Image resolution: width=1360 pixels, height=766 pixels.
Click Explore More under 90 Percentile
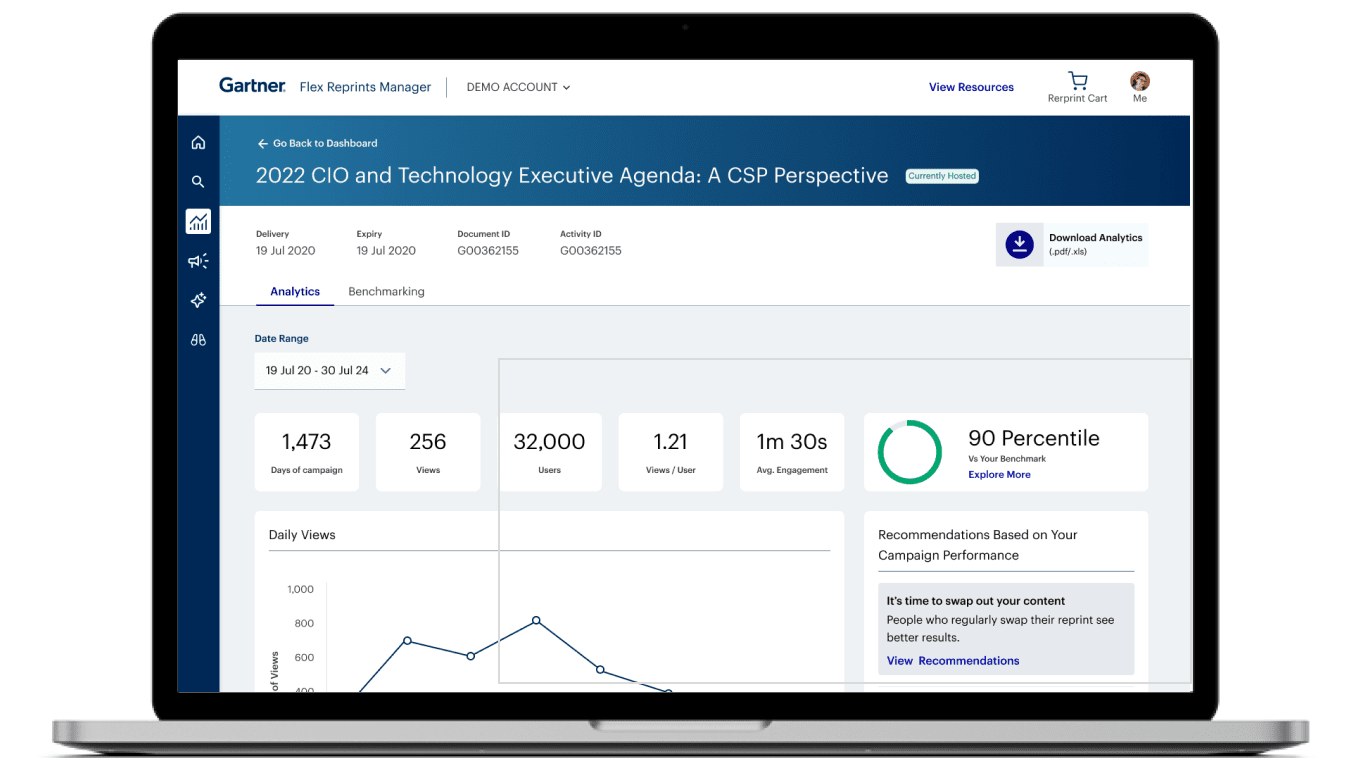(998, 475)
